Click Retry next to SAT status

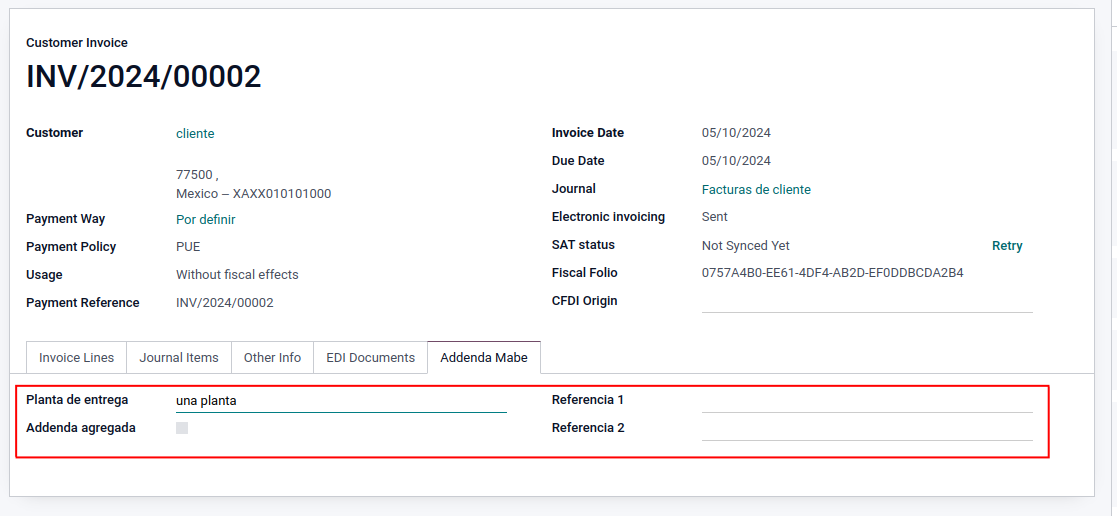pos(1007,246)
